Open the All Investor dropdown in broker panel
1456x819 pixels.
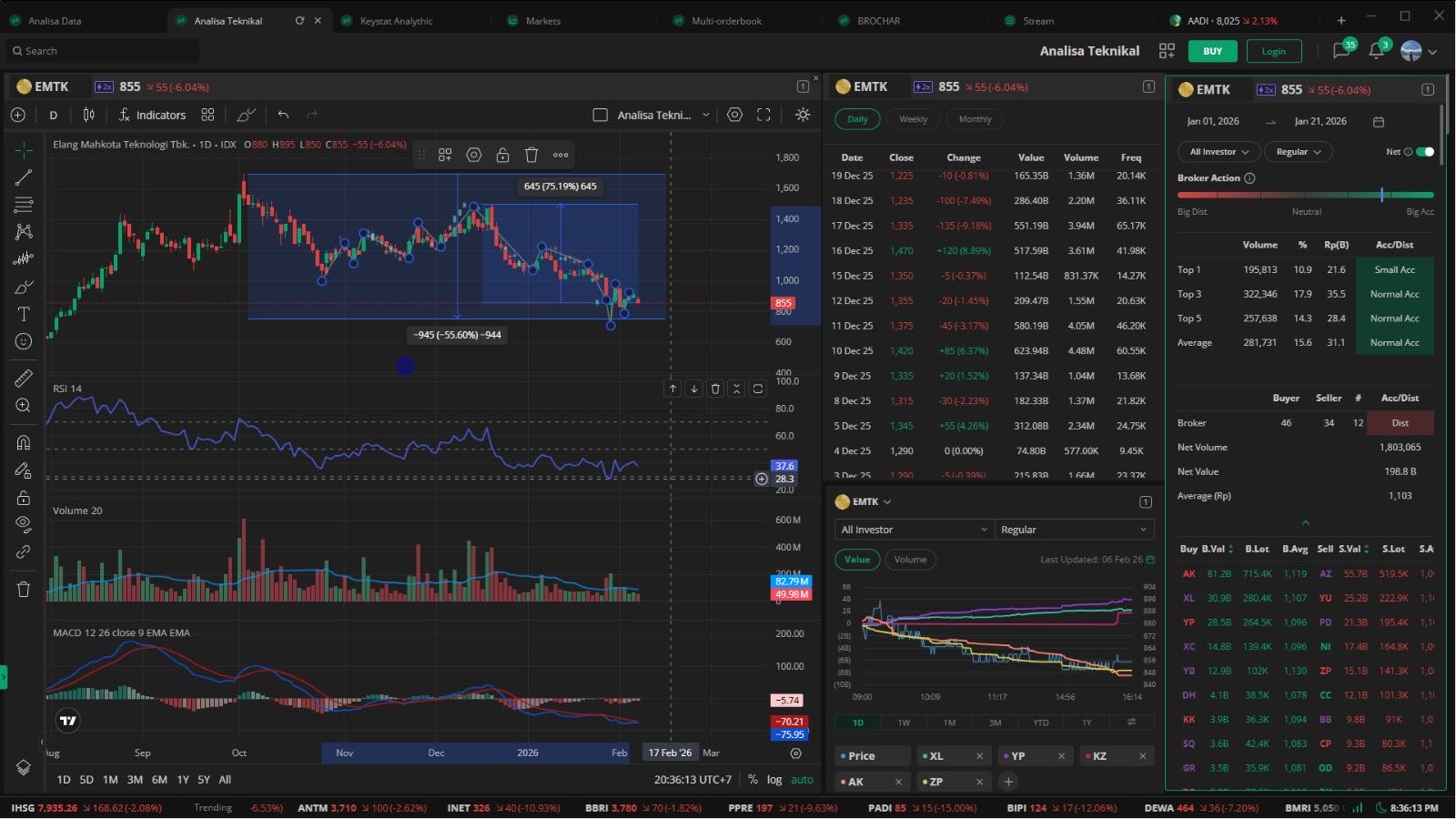(1218, 152)
